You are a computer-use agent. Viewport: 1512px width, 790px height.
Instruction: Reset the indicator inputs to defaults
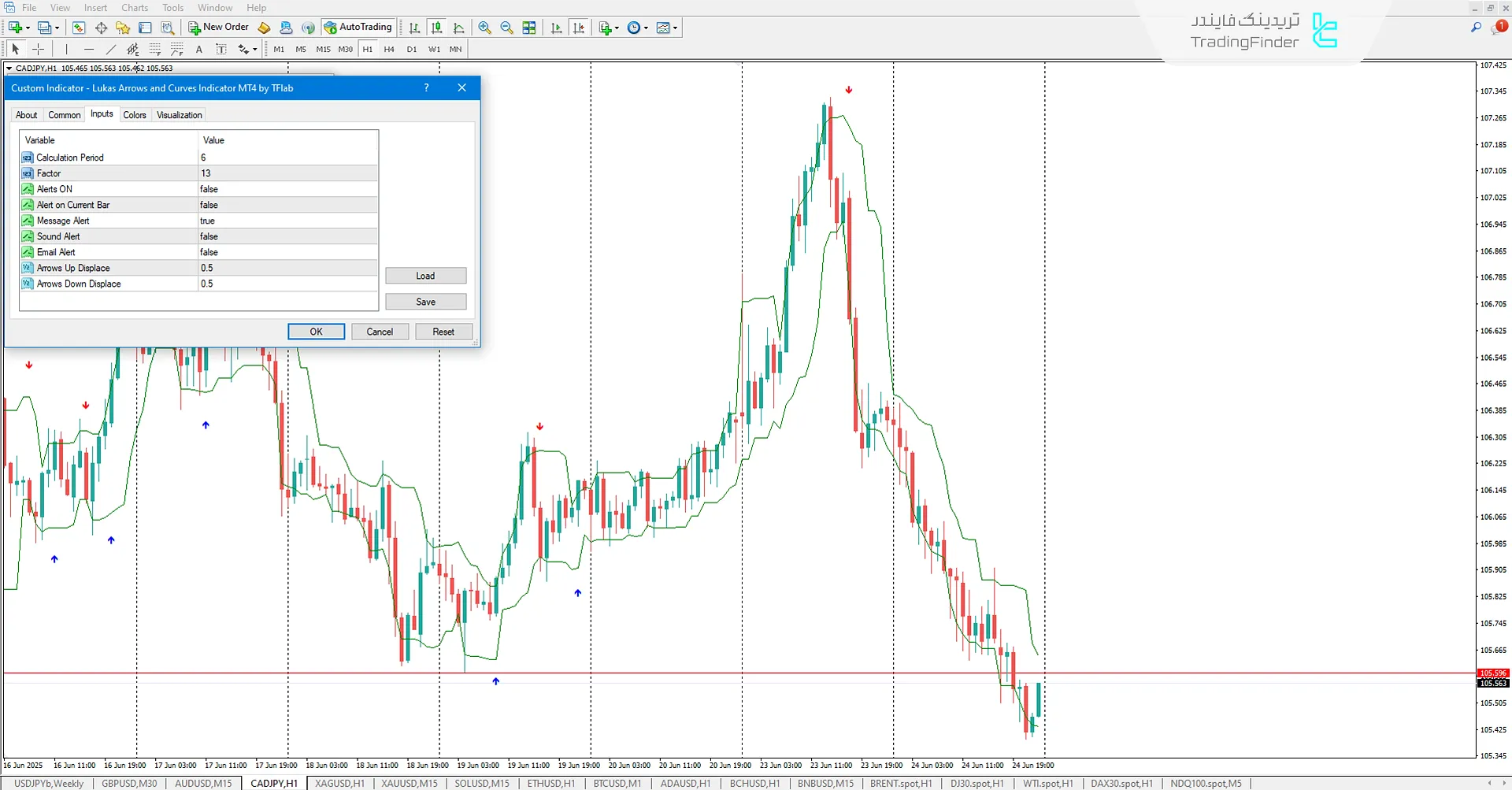(x=443, y=331)
